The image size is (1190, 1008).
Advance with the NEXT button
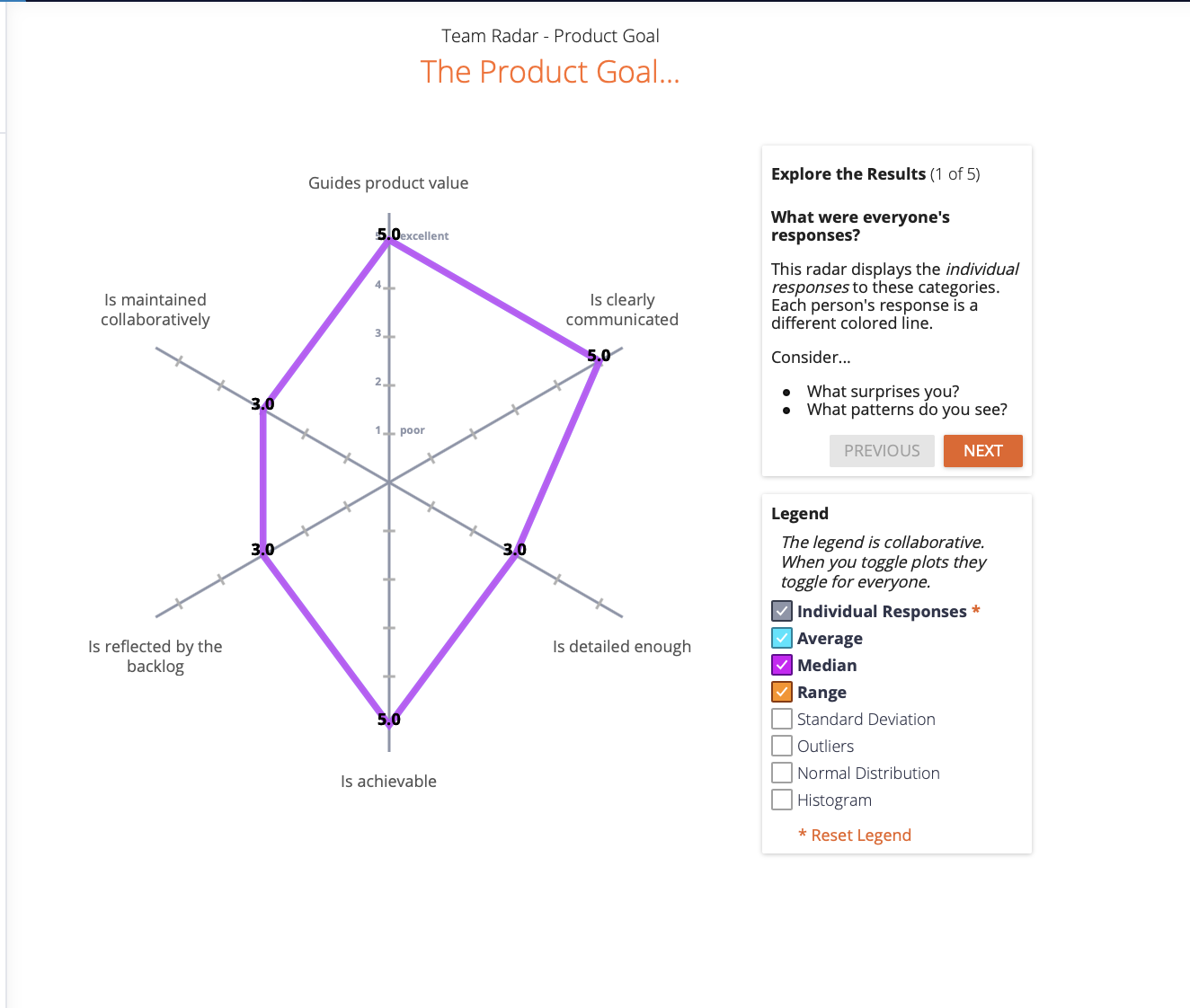click(982, 450)
